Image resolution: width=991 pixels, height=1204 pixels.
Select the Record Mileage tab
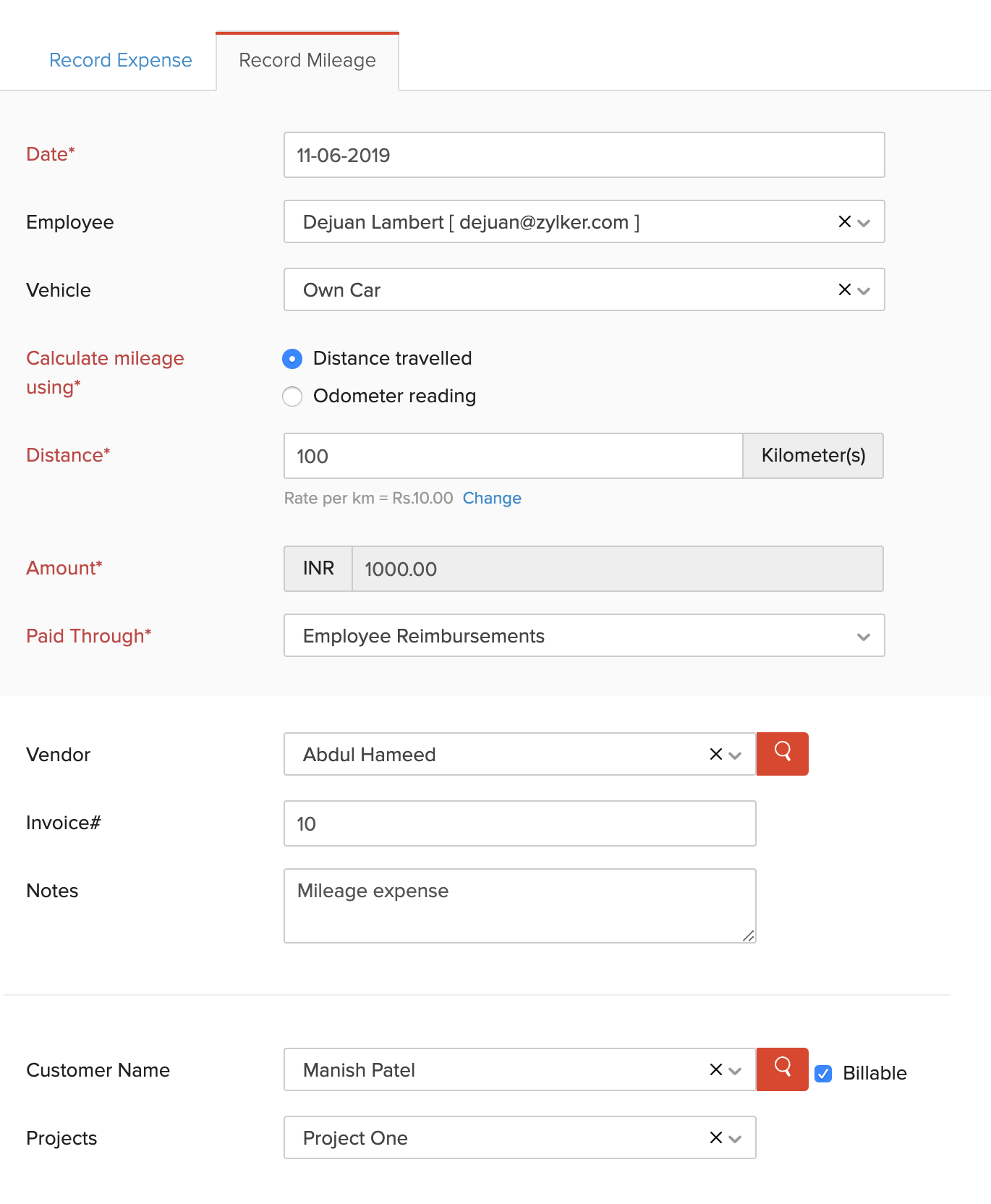point(307,60)
